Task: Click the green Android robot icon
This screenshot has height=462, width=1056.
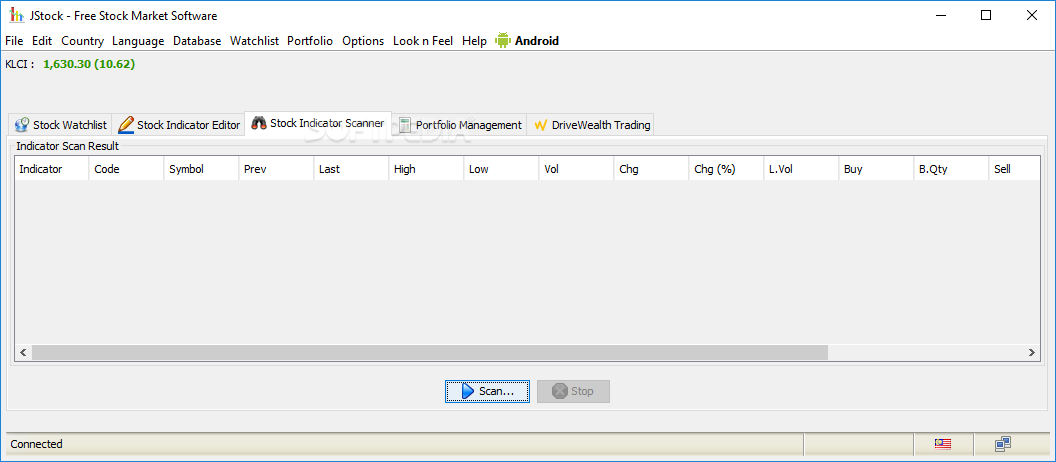Action: coord(502,40)
